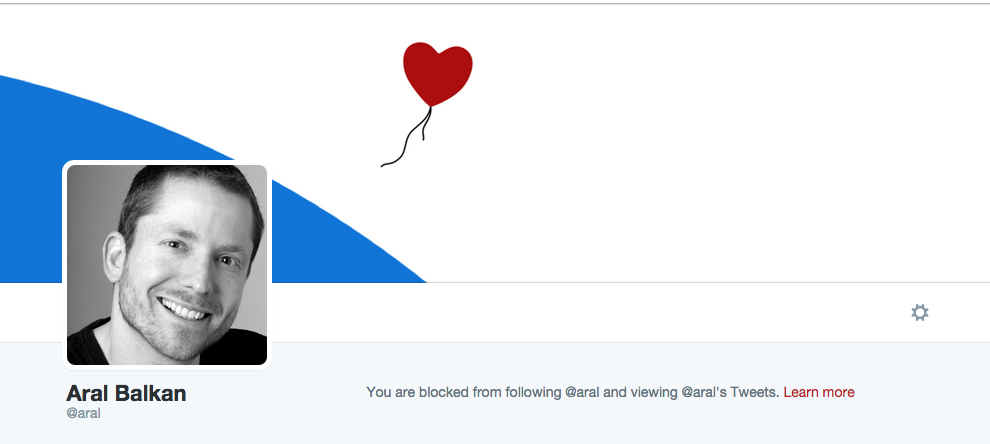View Aral Balkan's profile photo
Image resolution: width=990 pixels, height=444 pixels.
[x=167, y=265]
